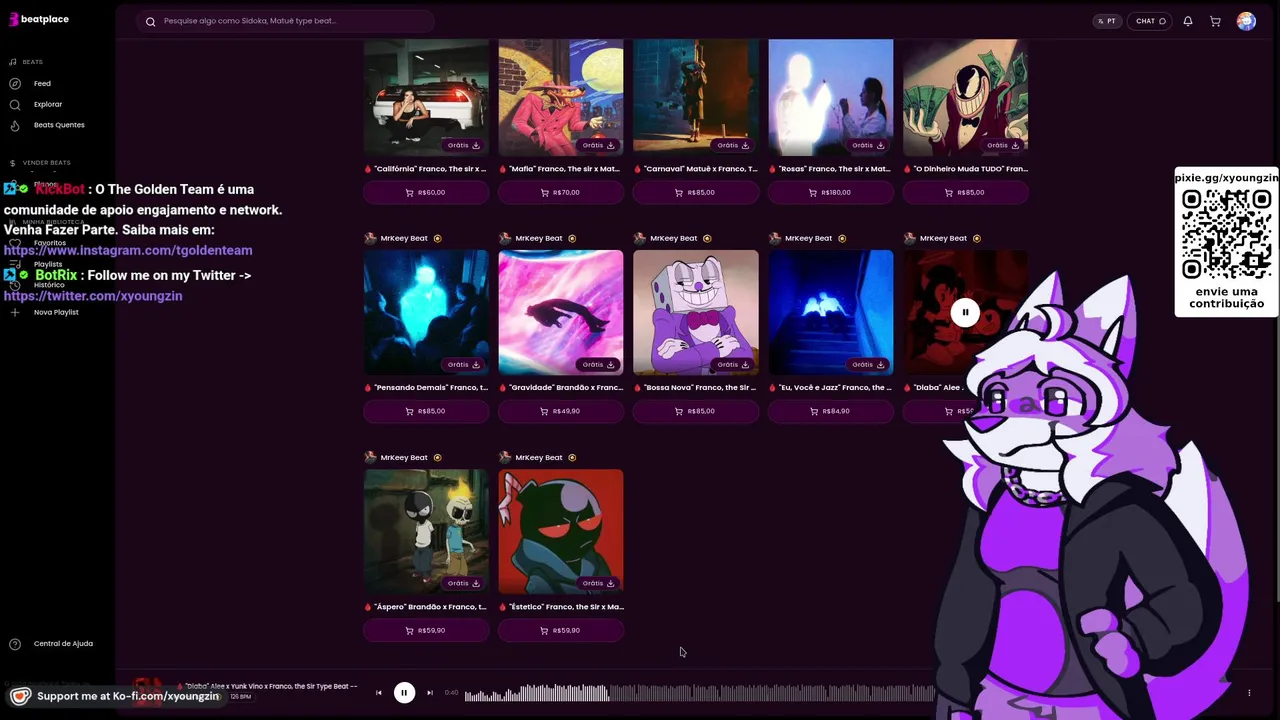This screenshot has height=720, width=1280.
Task: Buy "Rosas" beat for R$180,00
Action: (831, 192)
